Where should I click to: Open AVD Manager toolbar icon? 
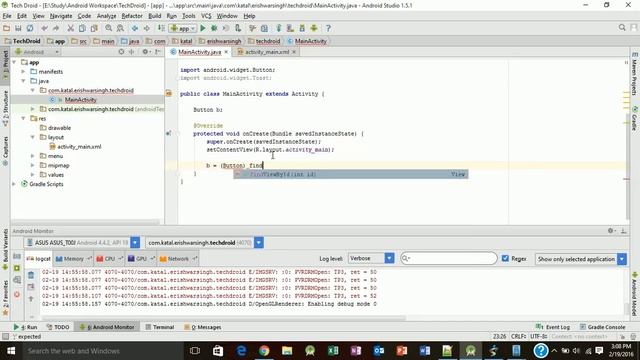click(290, 28)
